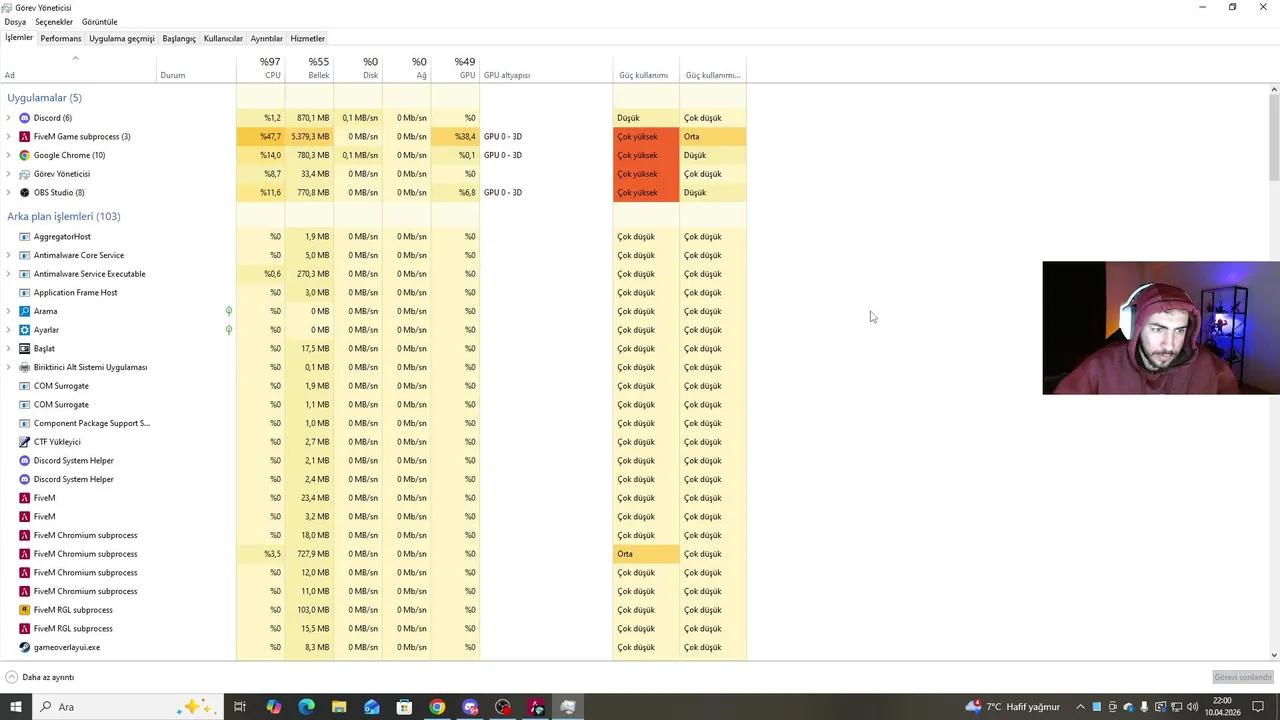1280x720 pixels.
Task: Switch to the Kullanıcılar tab
Action: [x=223, y=38]
